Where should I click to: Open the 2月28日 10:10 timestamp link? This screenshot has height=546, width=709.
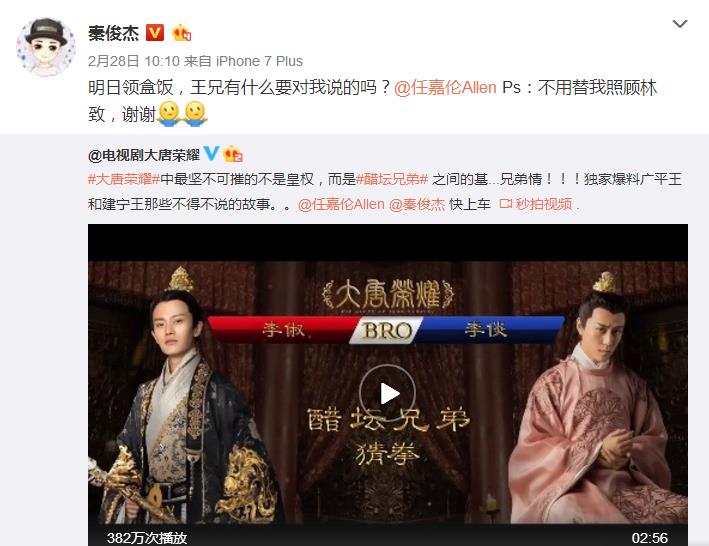click(x=133, y=61)
